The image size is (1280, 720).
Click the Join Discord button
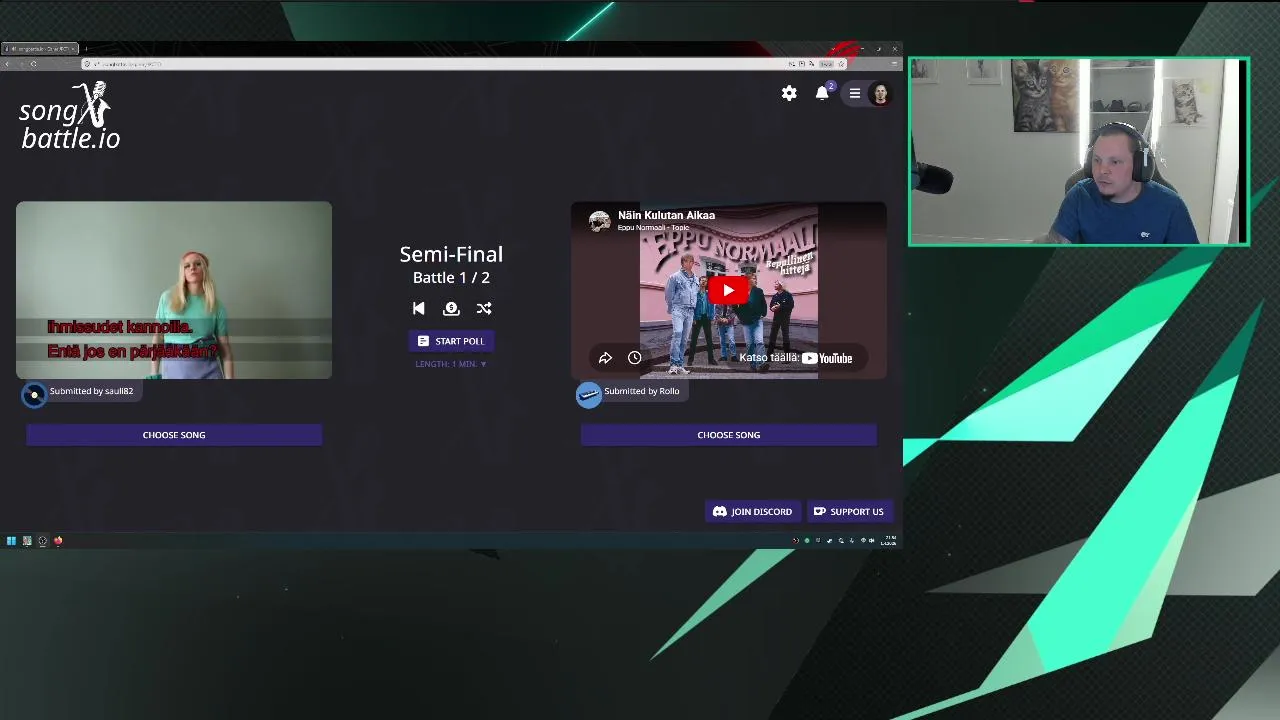coord(753,512)
